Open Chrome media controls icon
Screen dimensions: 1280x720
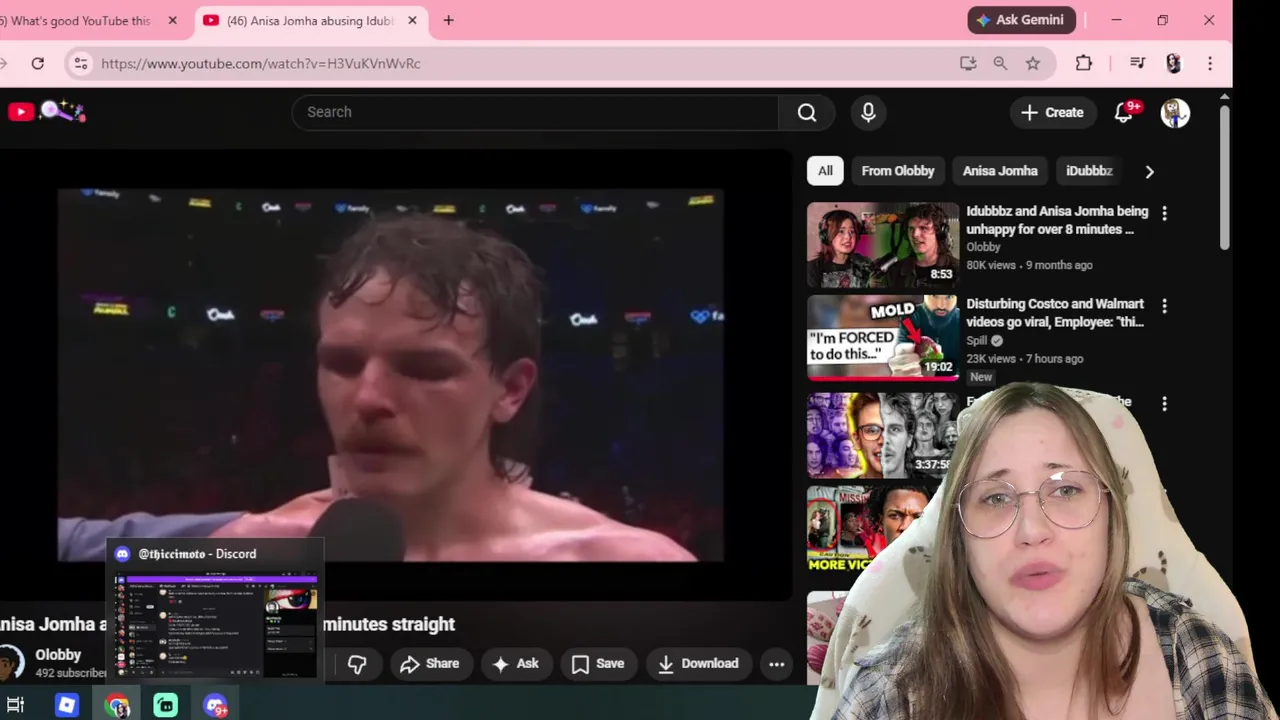(1137, 63)
